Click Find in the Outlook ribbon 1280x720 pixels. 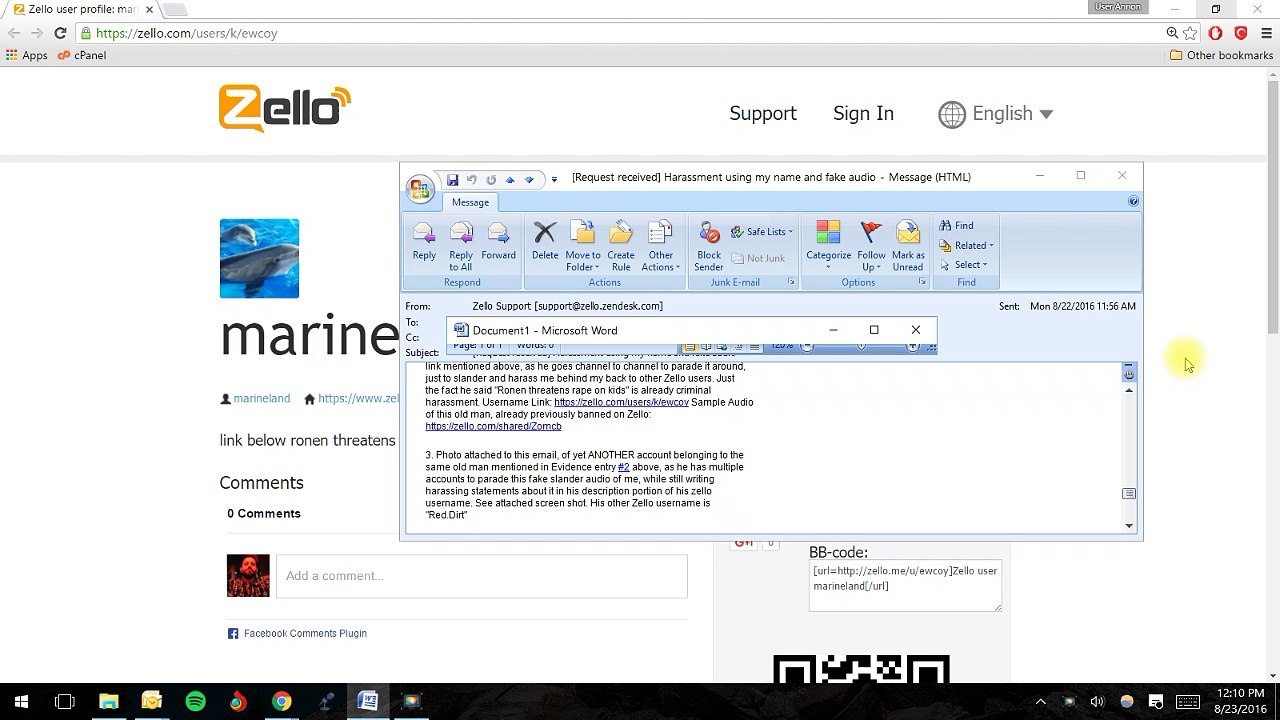tap(956, 226)
